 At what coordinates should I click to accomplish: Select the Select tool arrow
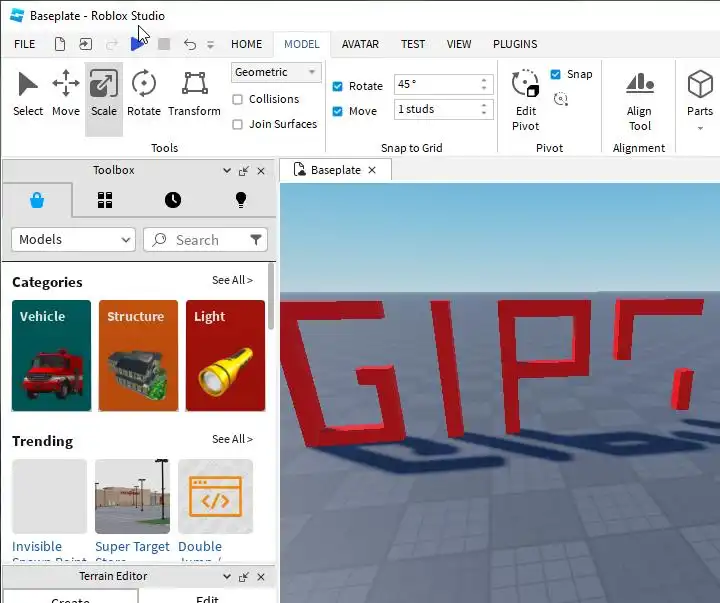28,95
